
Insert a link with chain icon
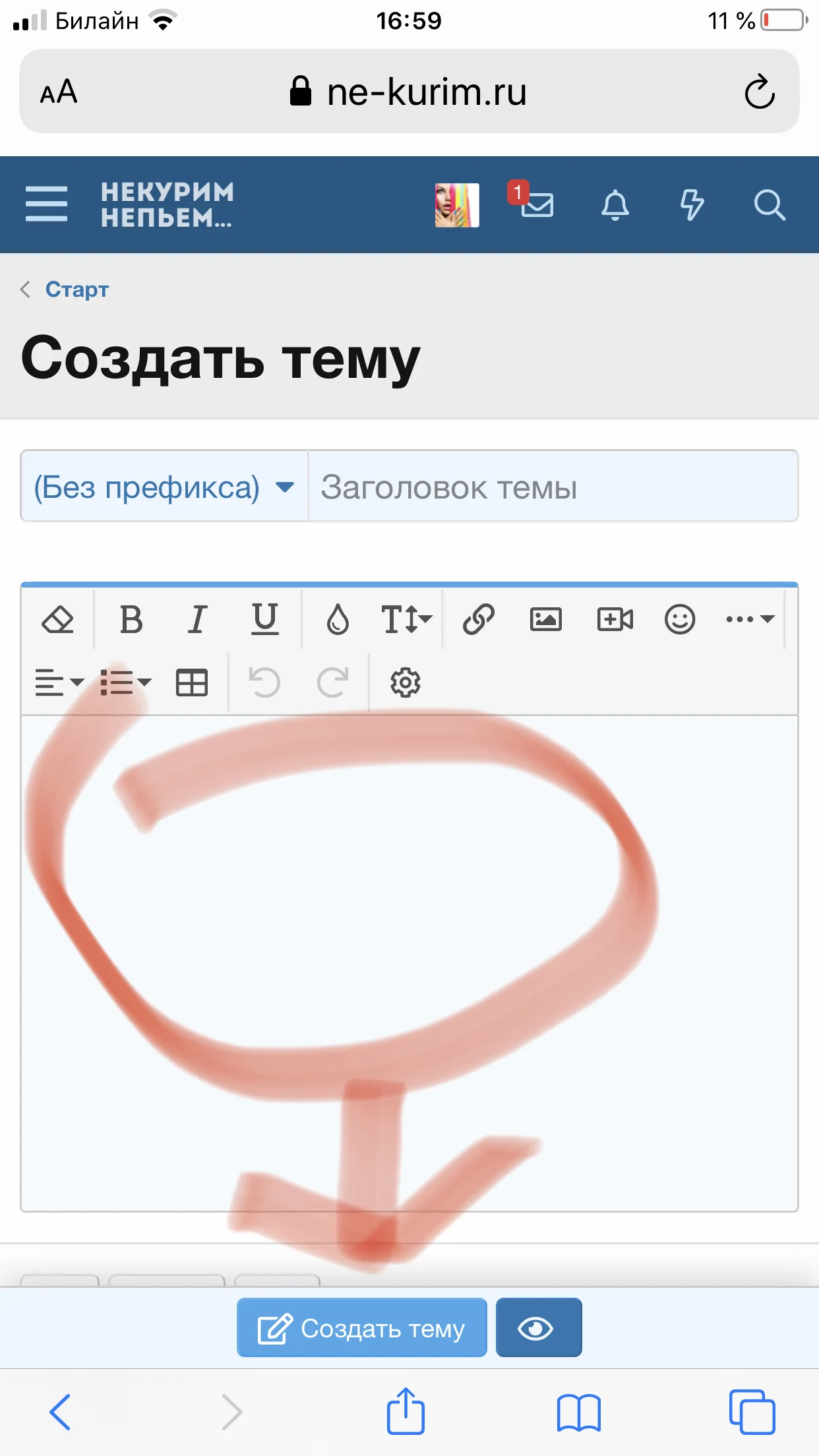pos(479,619)
